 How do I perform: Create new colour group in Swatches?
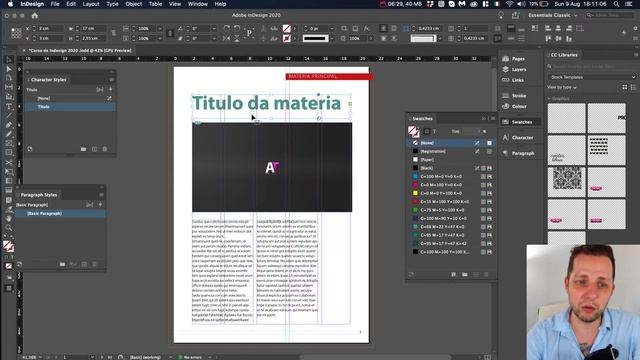464,274
